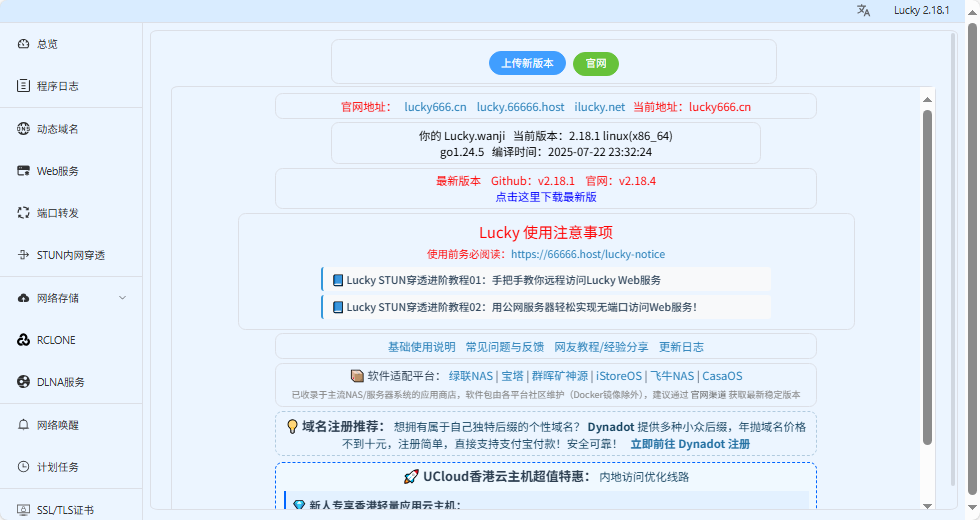This screenshot has height=520, width=980.
Task: Click the book icon of STUN tutorial 02
Action: [338, 307]
